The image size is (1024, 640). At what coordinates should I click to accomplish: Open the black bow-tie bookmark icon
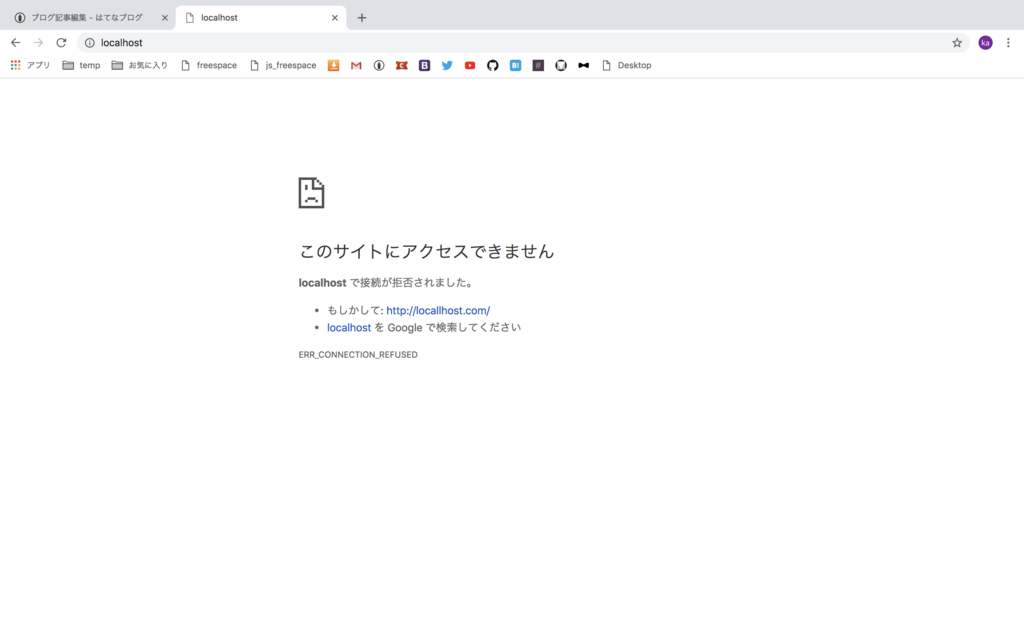pyautogui.click(x=584, y=65)
